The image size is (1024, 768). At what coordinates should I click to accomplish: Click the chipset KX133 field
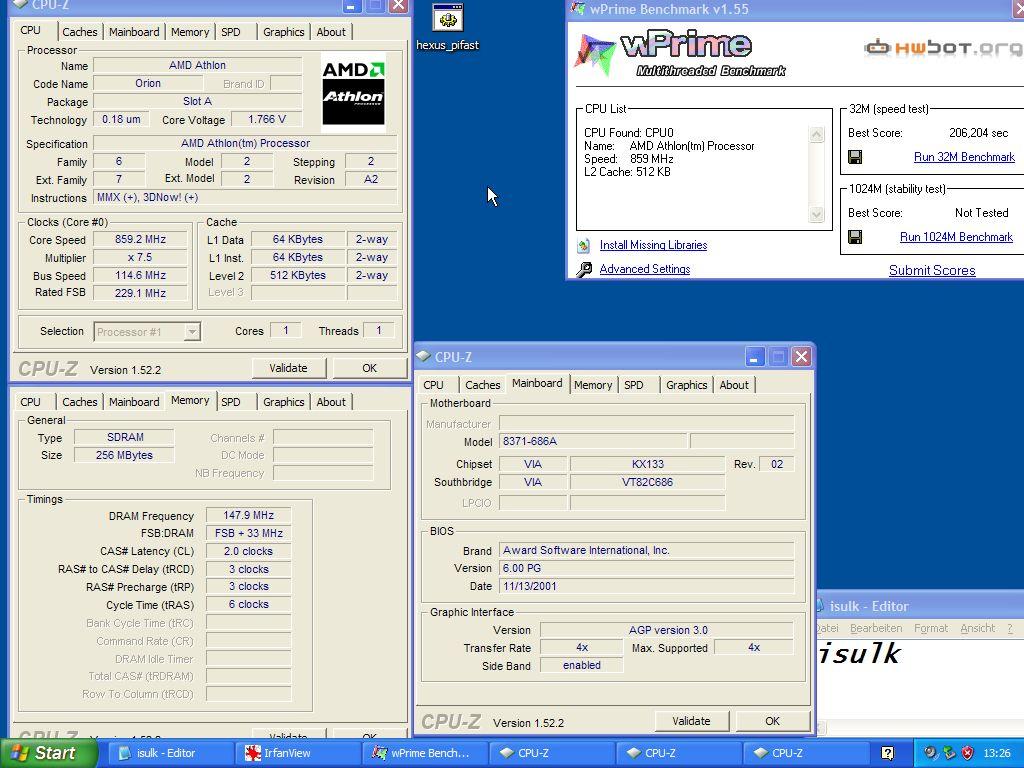point(647,464)
